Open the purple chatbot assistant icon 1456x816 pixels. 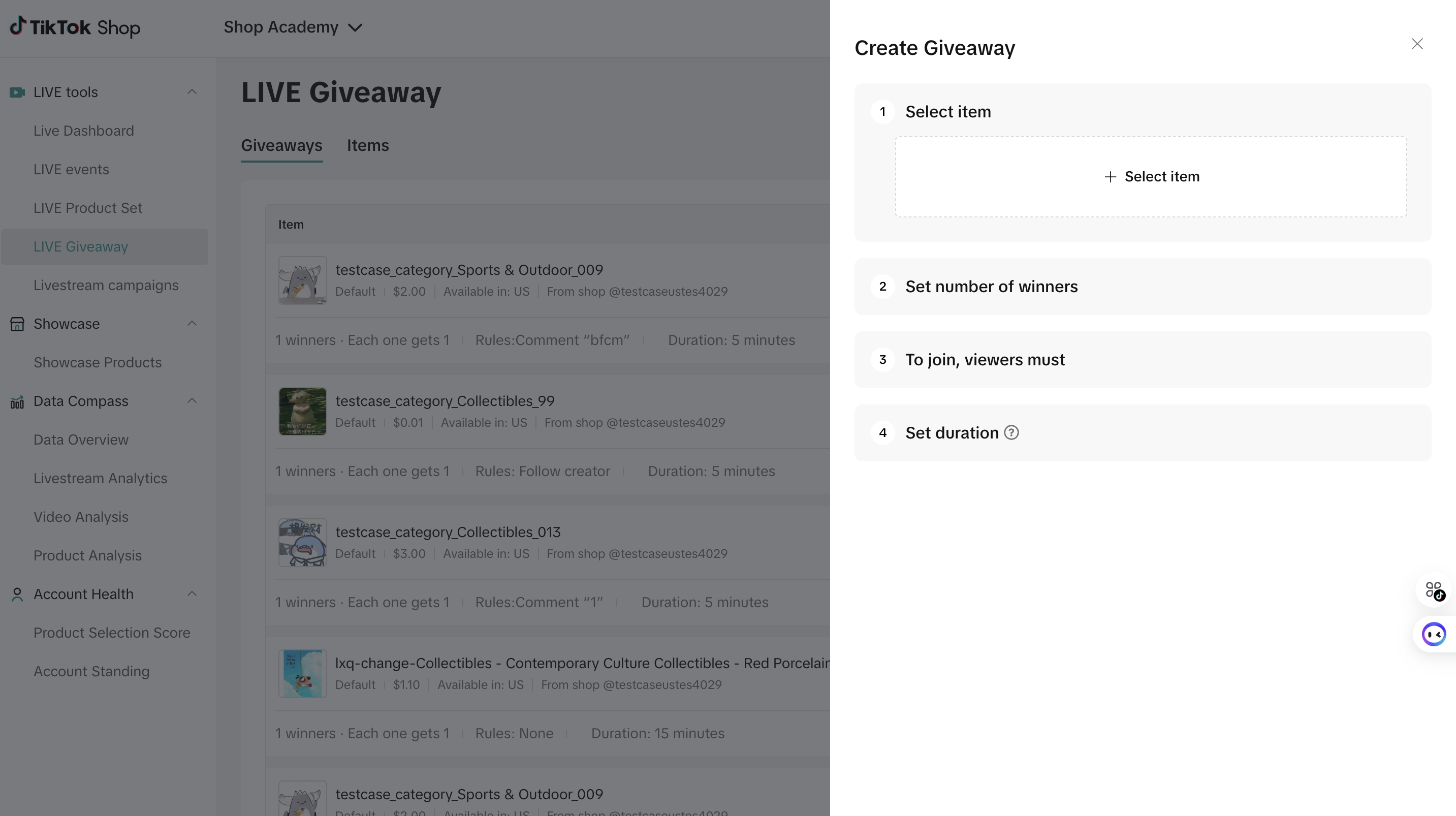[1433, 634]
